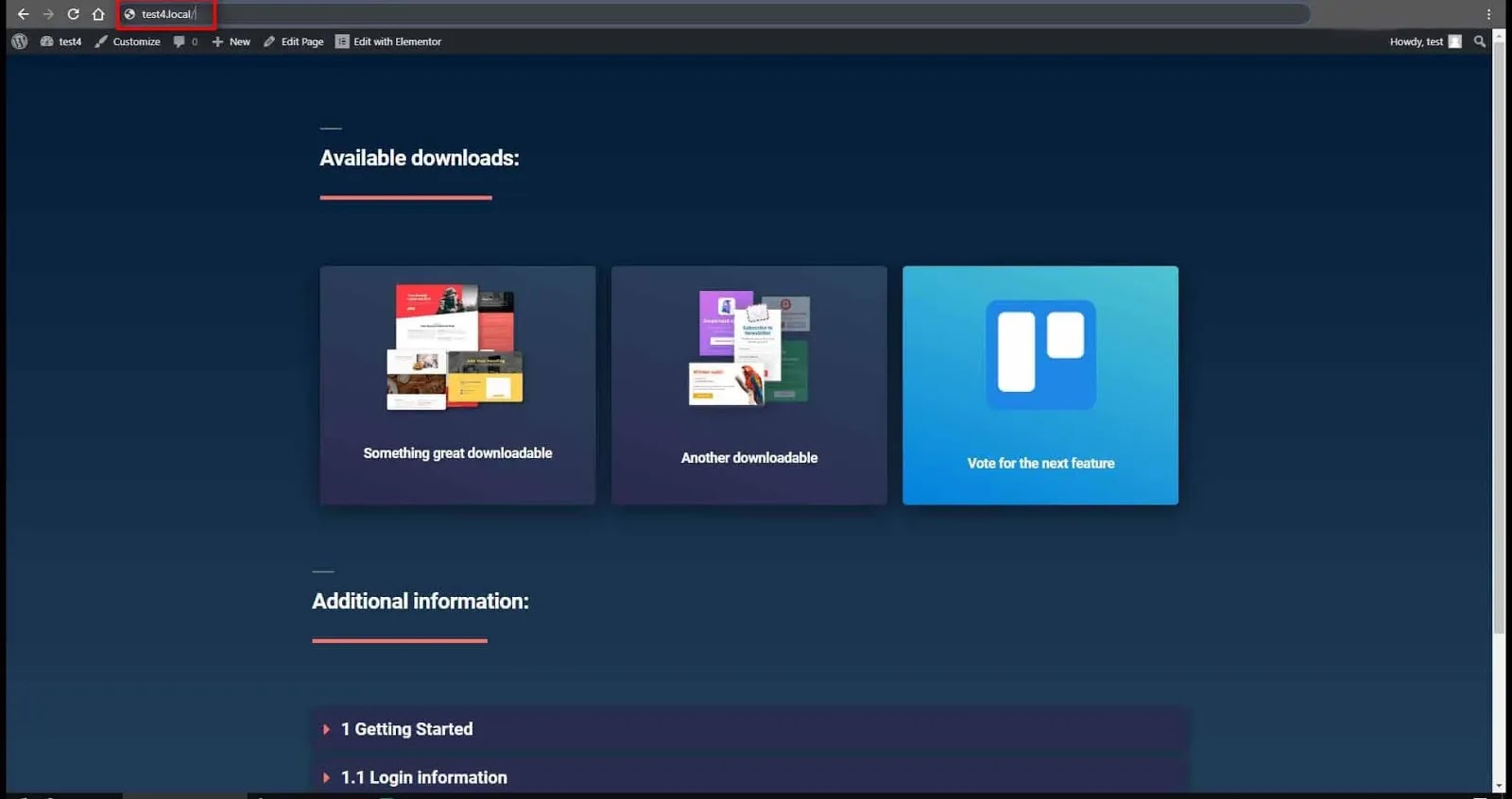This screenshot has height=799, width=1512.
Task: Open admin bar search magnifier
Action: coord(1480,42)
